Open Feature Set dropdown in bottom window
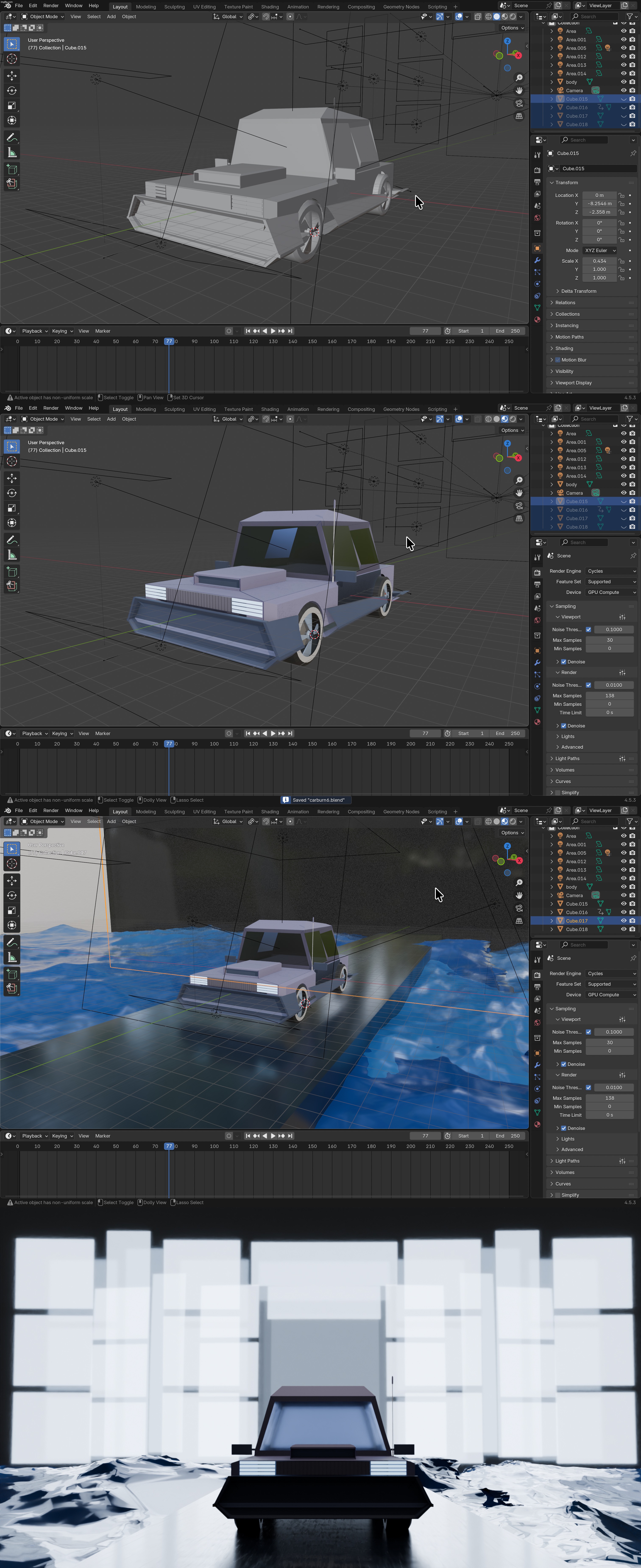 coord(611,984)
